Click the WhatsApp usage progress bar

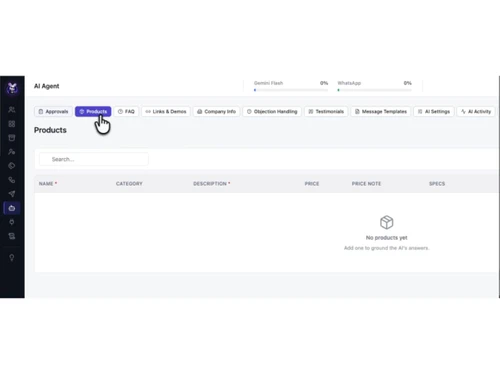(x=374, y=90)
